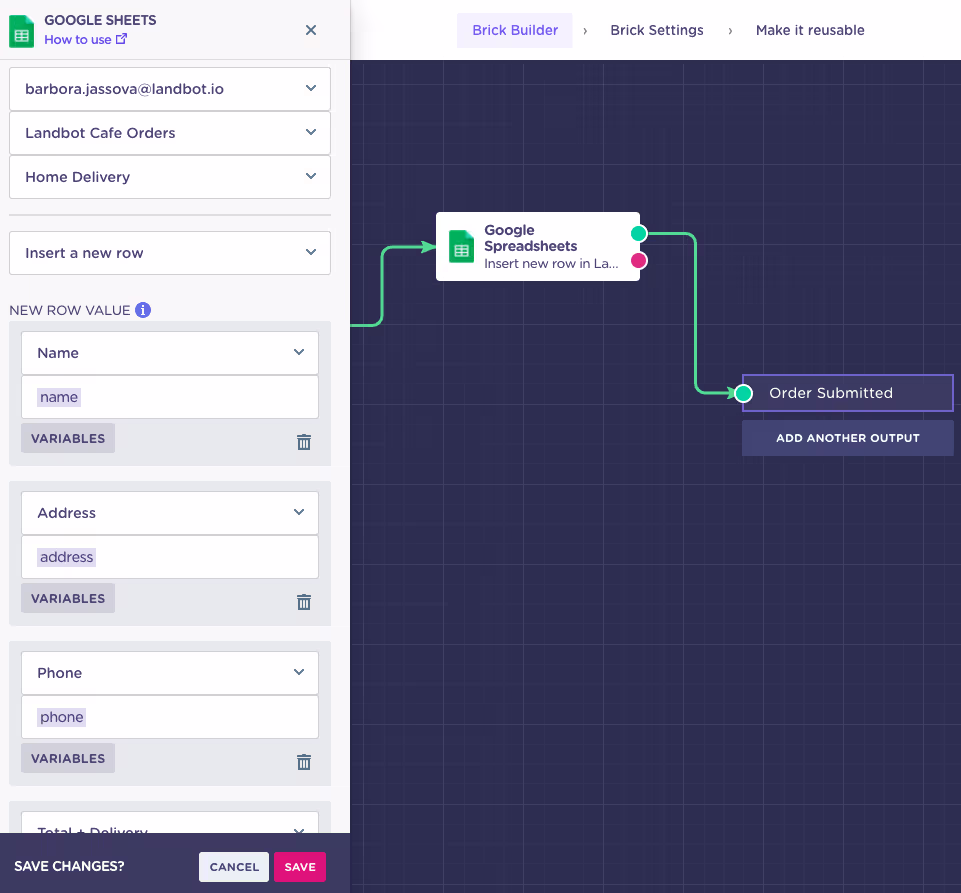Delete the Name row value
961x893 pixels.
304,442
